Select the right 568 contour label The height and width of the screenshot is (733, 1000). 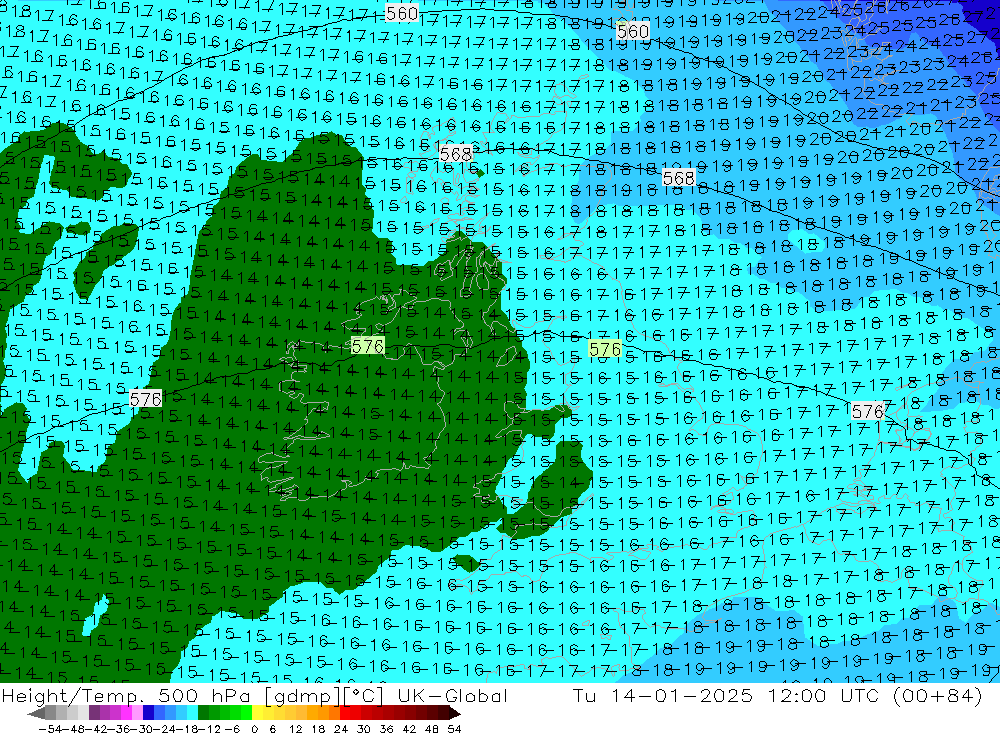coord(679,178)
